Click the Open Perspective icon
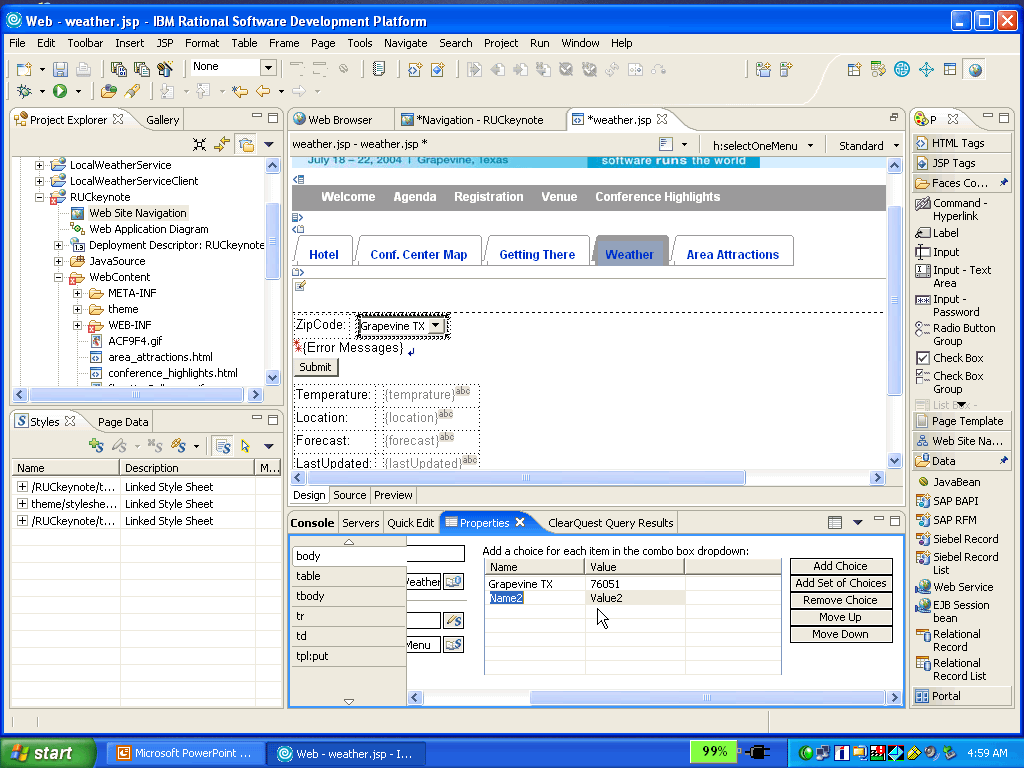 click(854, 69)
